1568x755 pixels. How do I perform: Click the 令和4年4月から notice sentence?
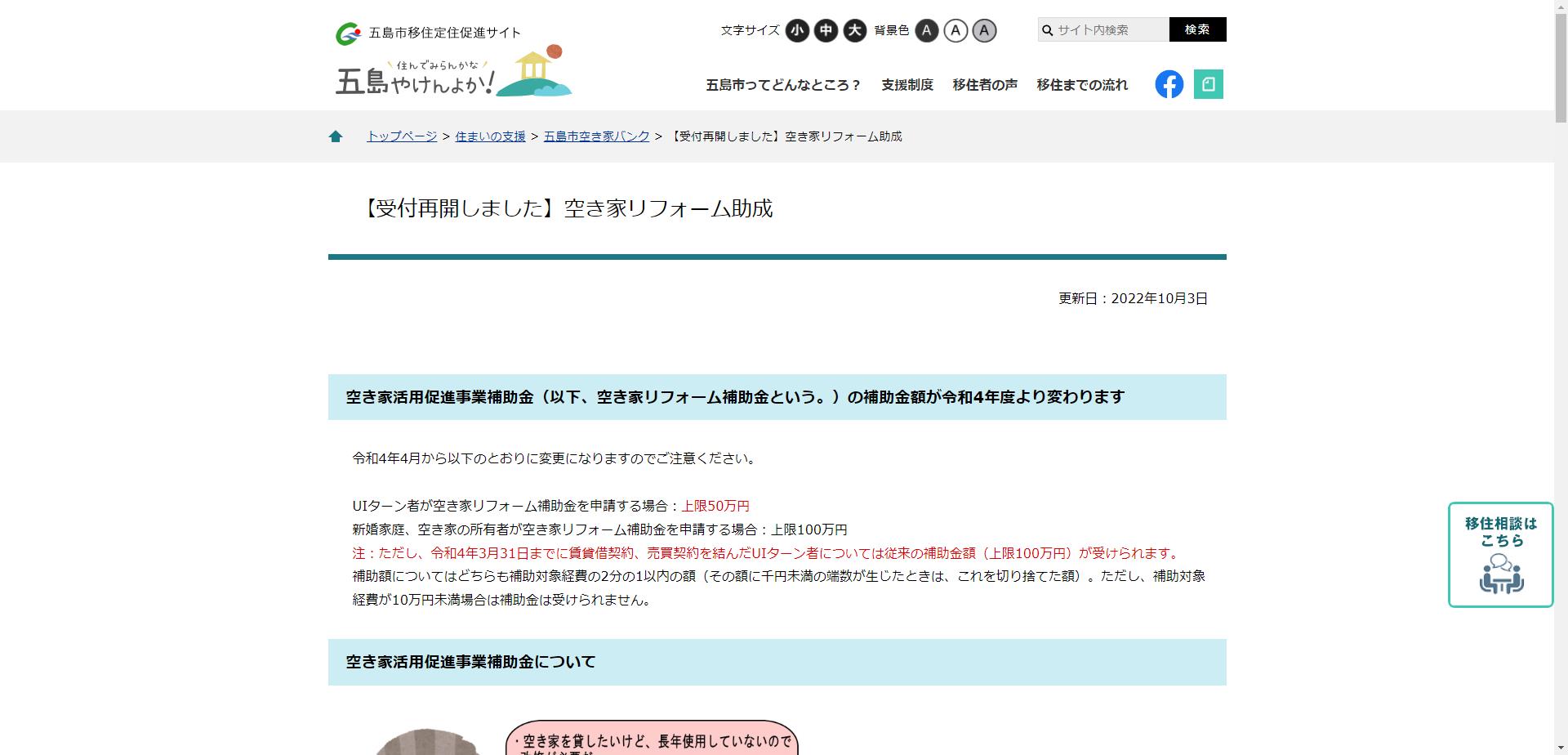point(555,458)
